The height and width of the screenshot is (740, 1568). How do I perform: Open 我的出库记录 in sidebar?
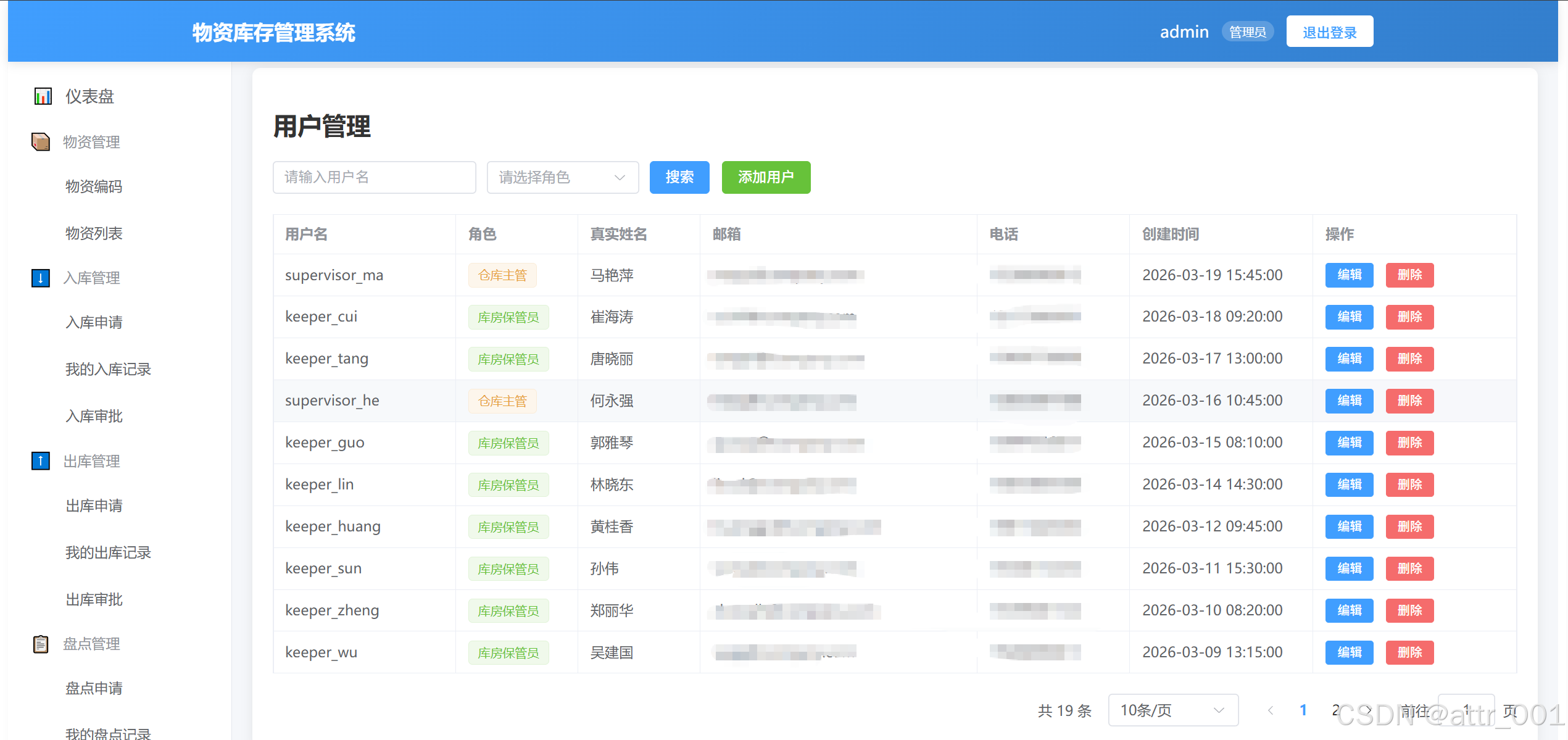pos(108,552)
